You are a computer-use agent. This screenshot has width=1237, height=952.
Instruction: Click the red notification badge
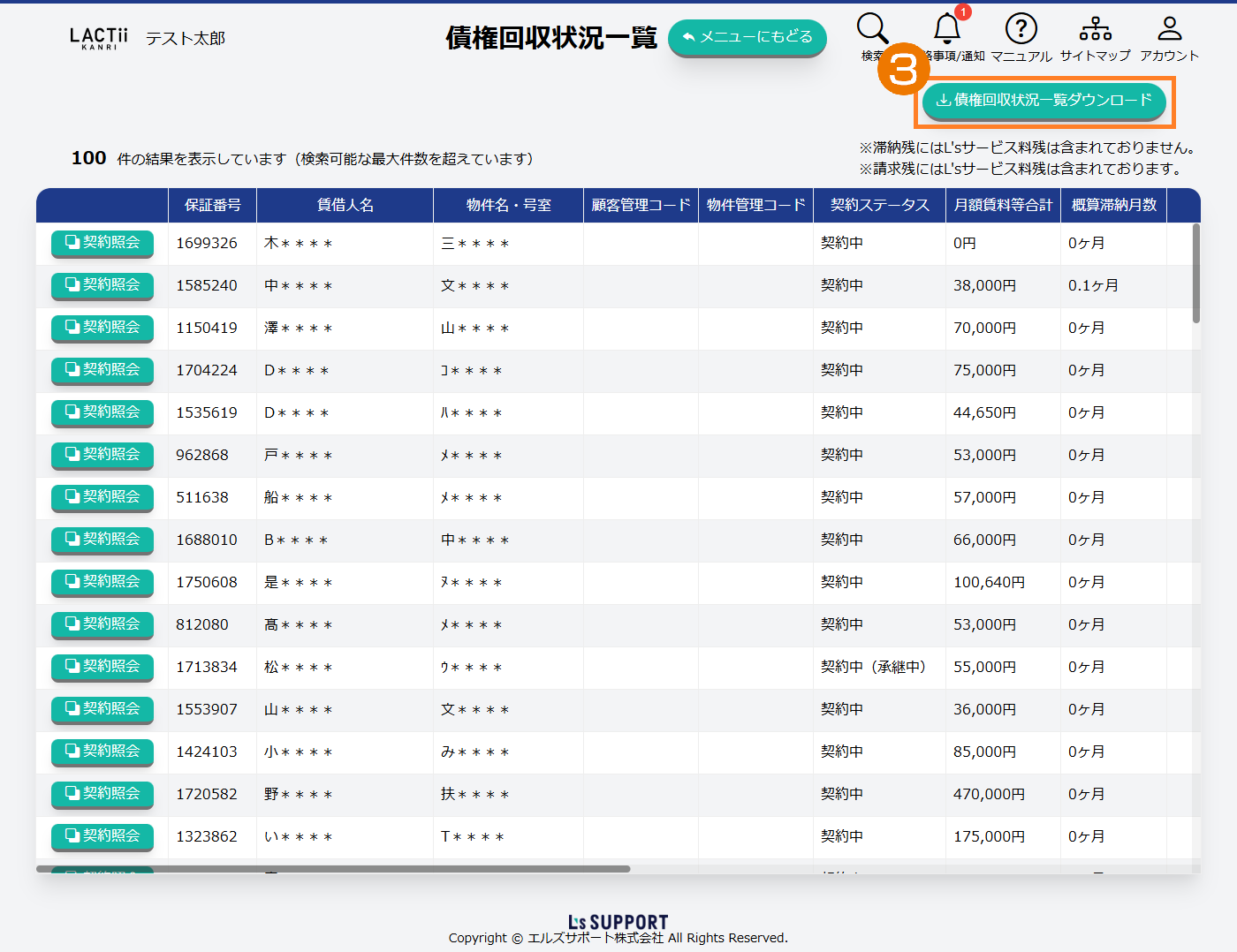coord(963,12)
